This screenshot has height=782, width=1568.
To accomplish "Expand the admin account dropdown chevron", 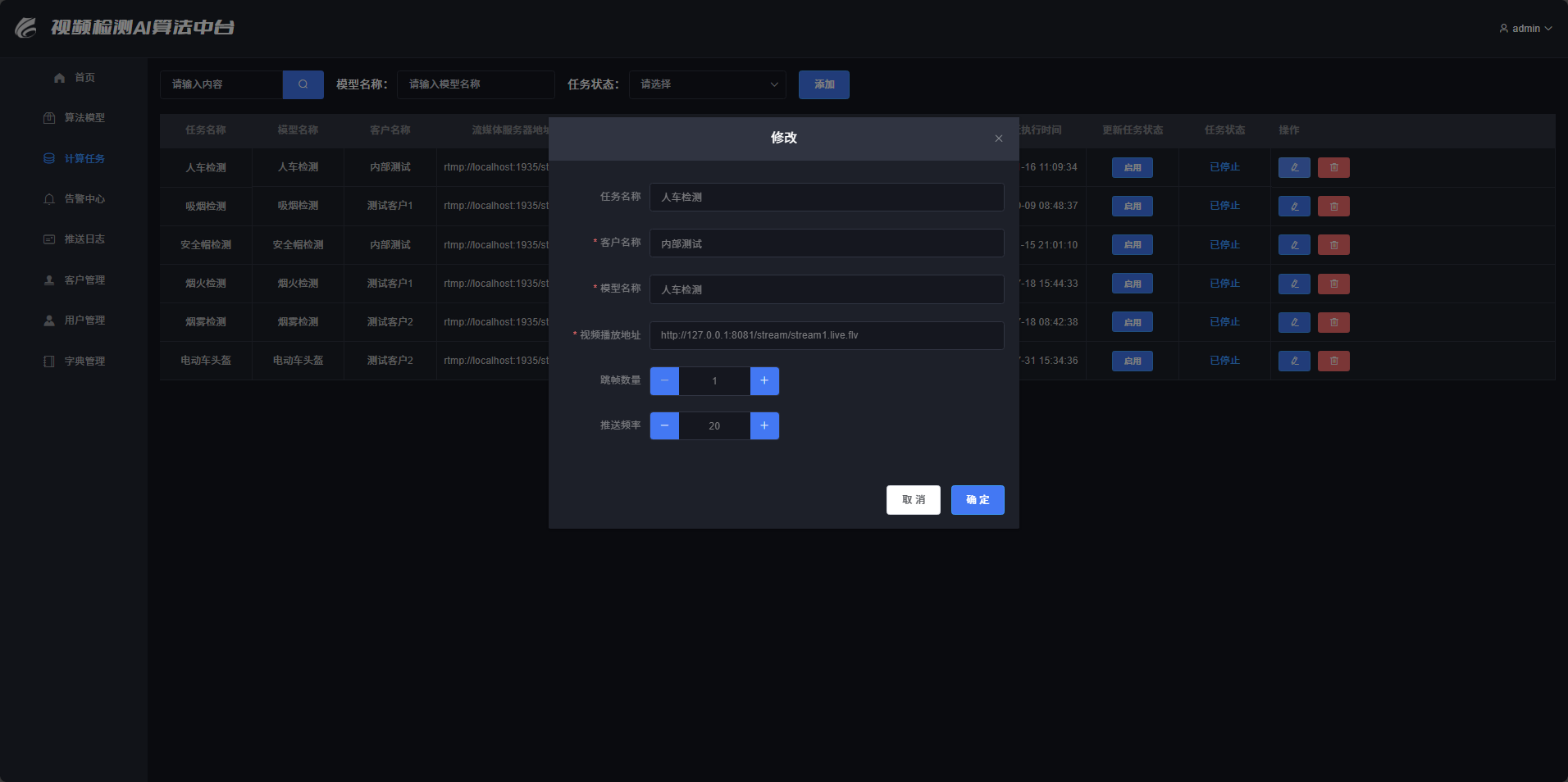I will pyautogui.click(x=1549, y=28).
